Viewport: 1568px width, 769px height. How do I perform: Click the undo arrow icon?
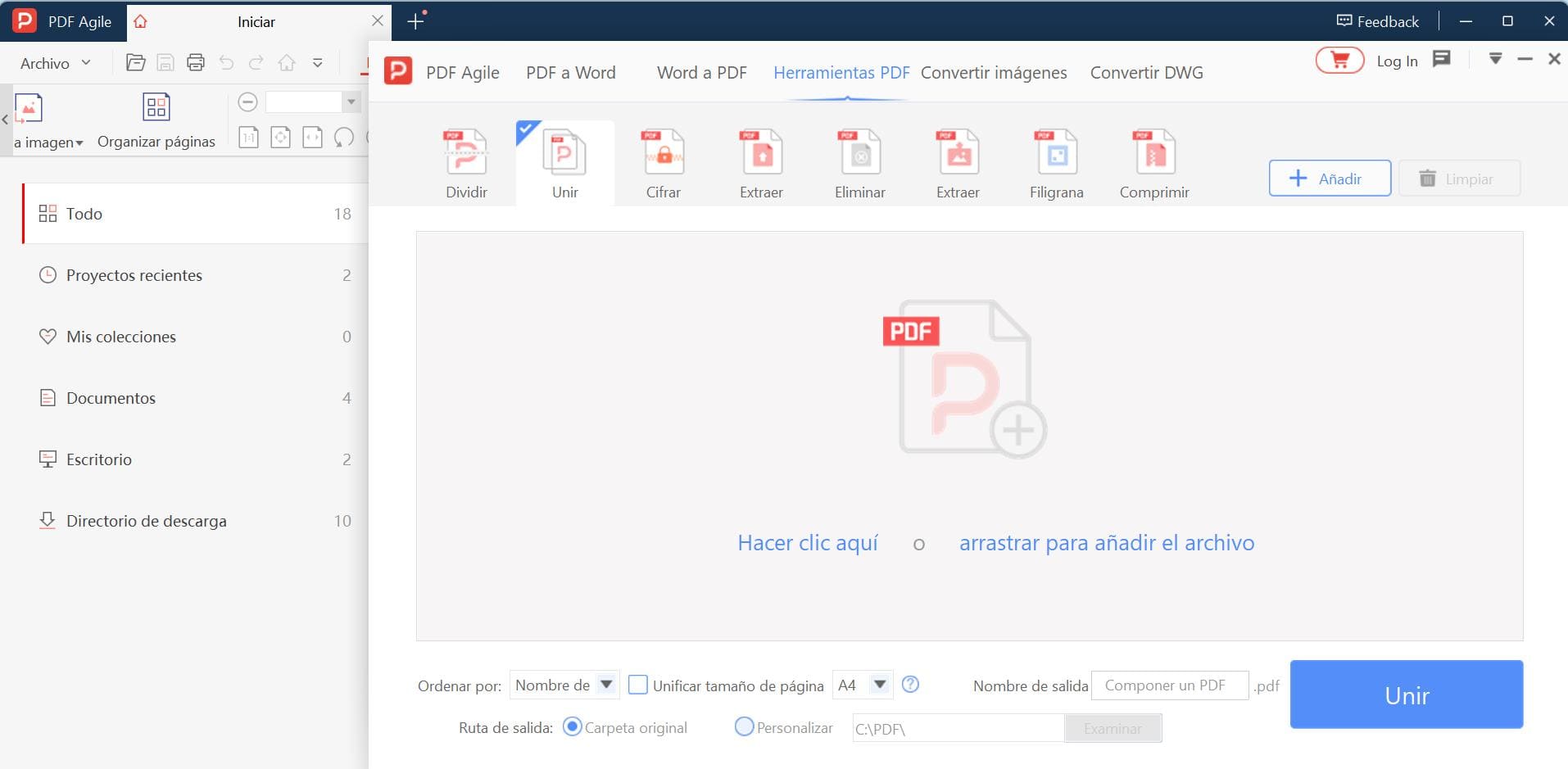[x=226, y=62]
